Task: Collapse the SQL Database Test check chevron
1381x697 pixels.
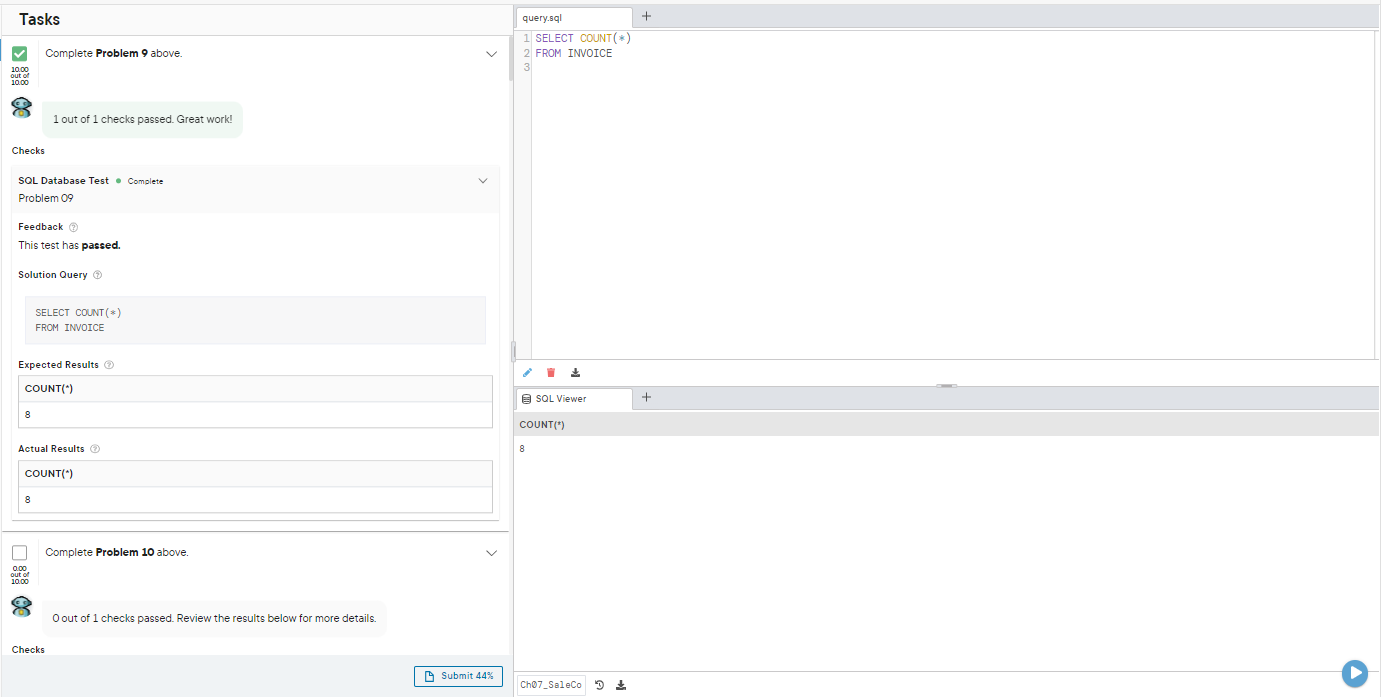Action: (x=483, y=181)
